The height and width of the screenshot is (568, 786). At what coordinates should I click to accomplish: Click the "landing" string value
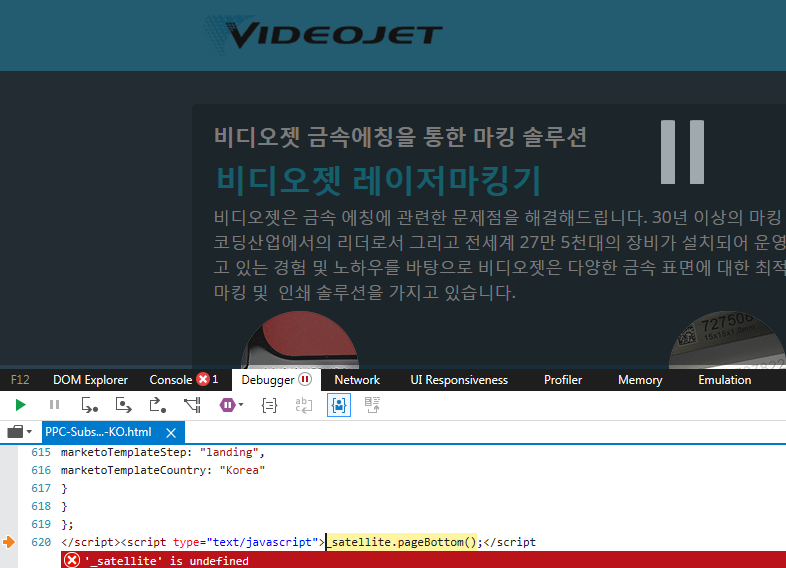click(x=229, y=452)
